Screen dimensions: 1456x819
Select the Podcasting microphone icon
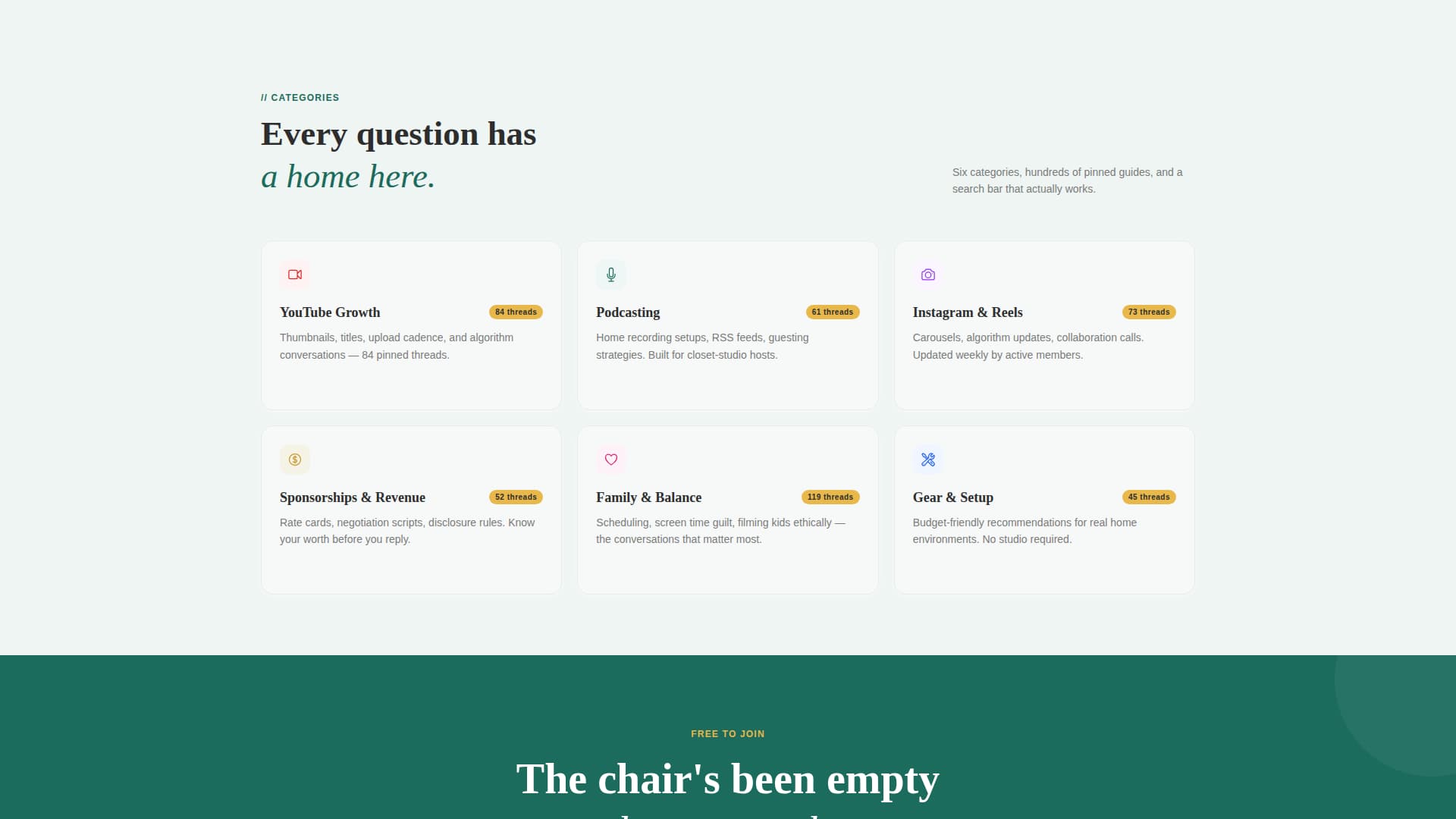coord(611,275)
